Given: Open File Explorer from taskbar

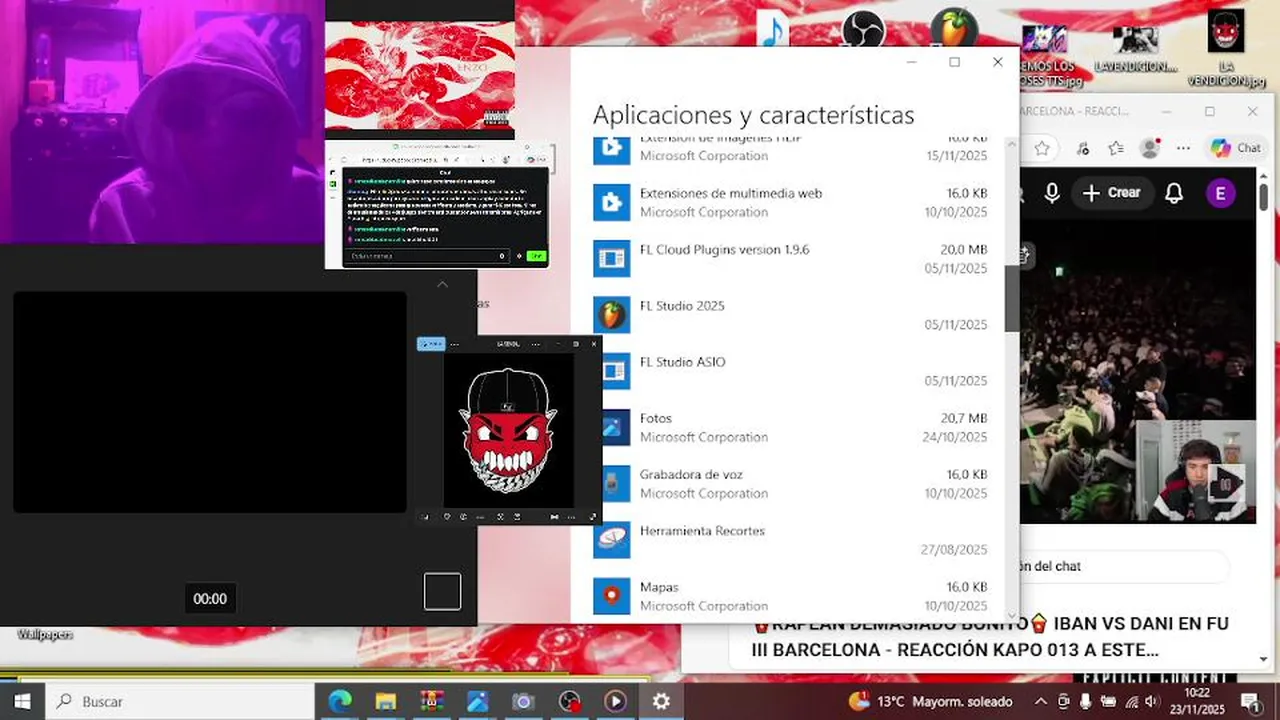Looking at the screenshot, I should pyautogui.click(x=386, y=702).
